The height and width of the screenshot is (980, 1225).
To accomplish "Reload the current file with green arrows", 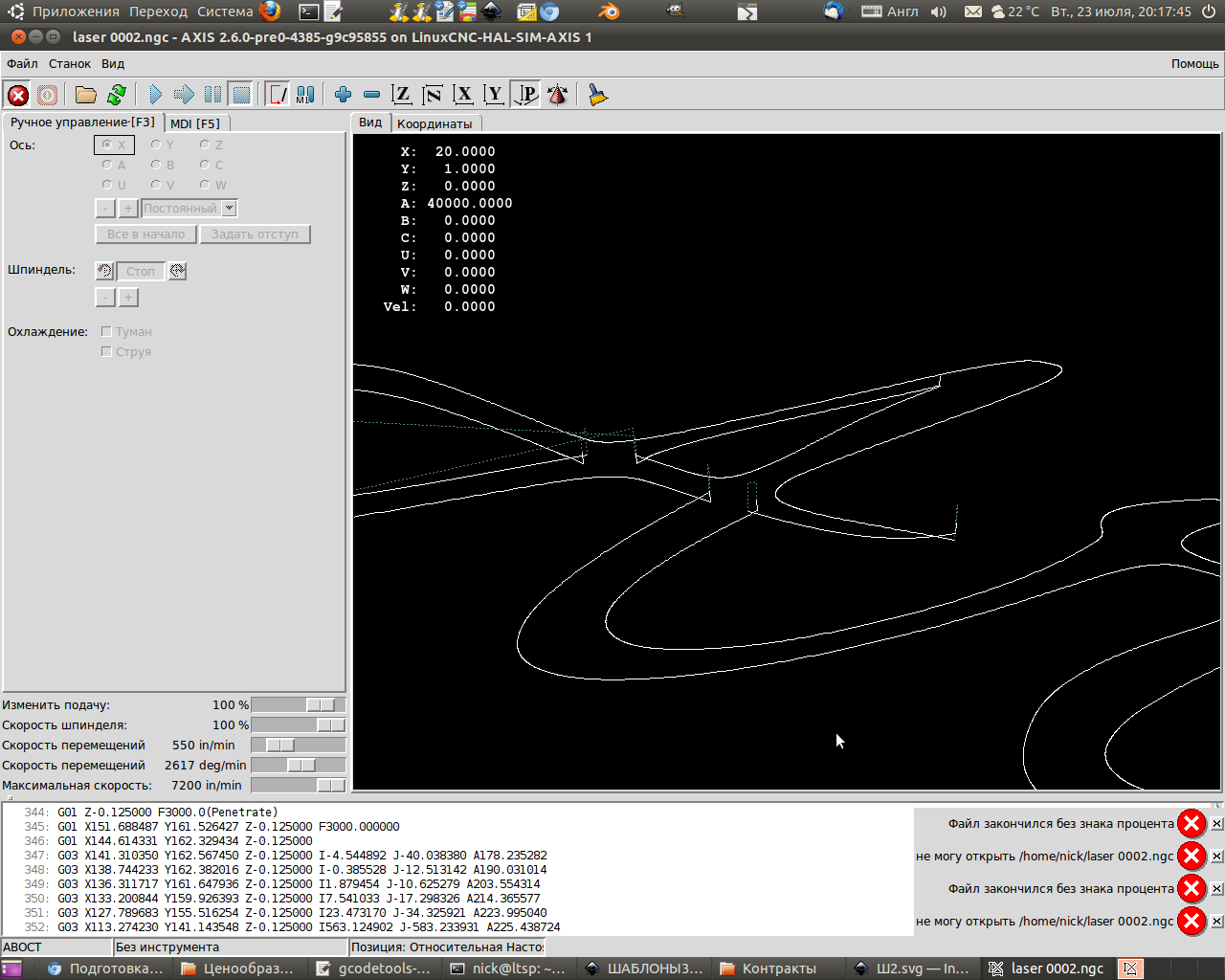I will 117,95.
